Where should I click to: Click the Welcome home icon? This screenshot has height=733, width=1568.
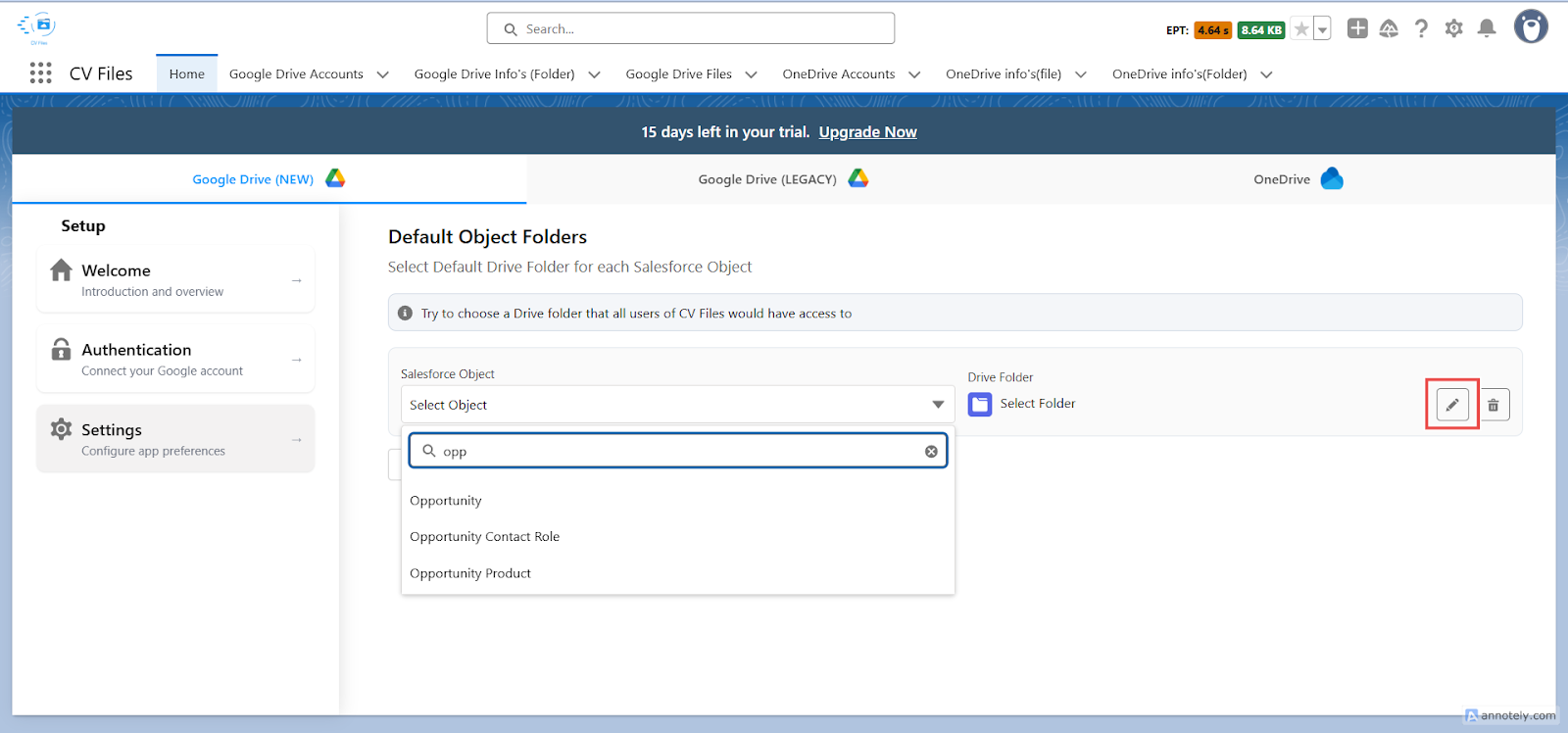click(x=61, y=269)
